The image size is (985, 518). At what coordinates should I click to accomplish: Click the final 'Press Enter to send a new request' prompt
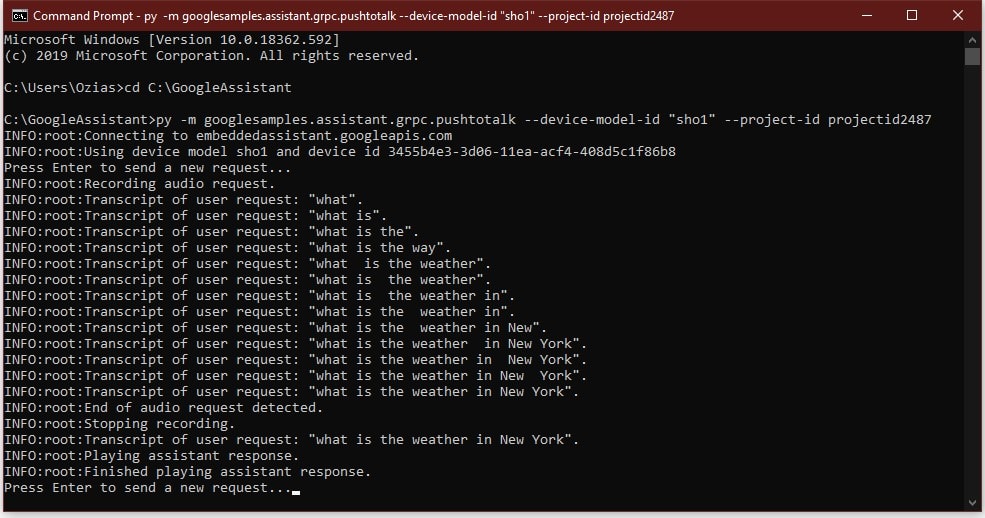[x=148, y=488]
